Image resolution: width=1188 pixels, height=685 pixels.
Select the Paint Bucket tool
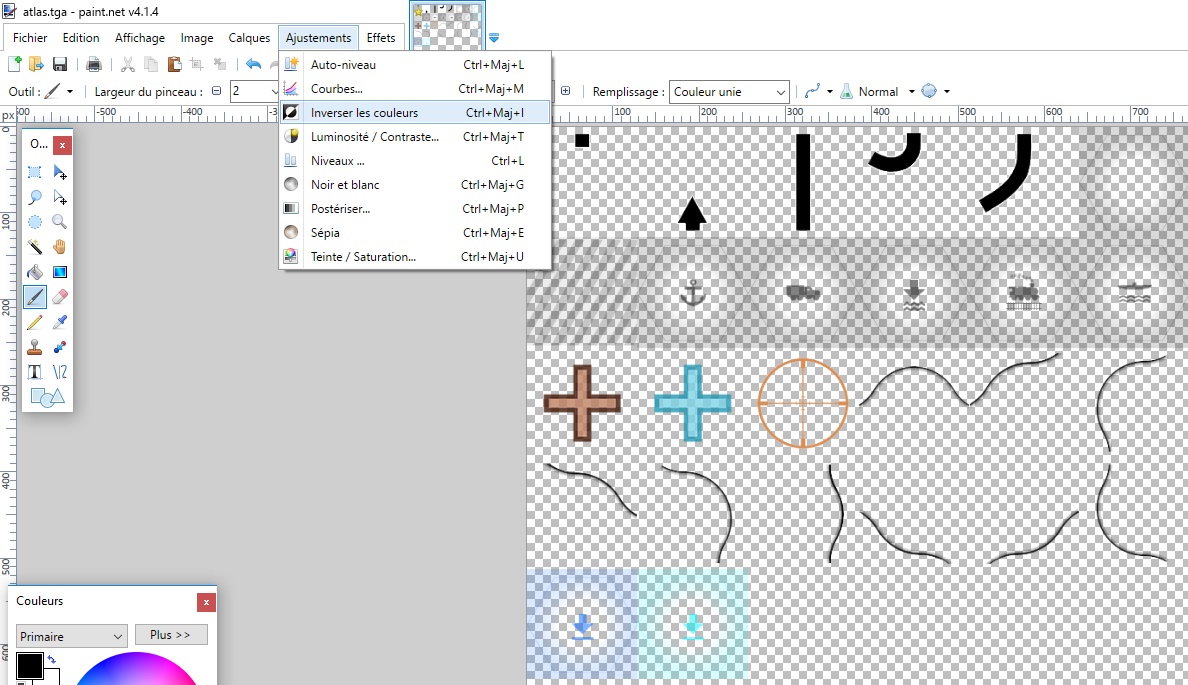point(35,272)
